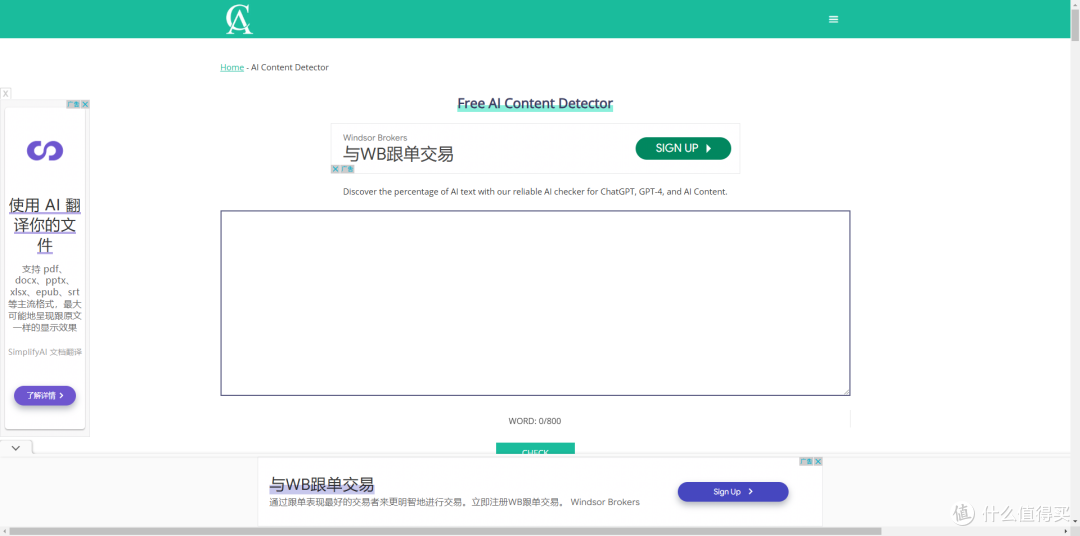Click the SimplifyAI purple logo icon

pos(45,150)
